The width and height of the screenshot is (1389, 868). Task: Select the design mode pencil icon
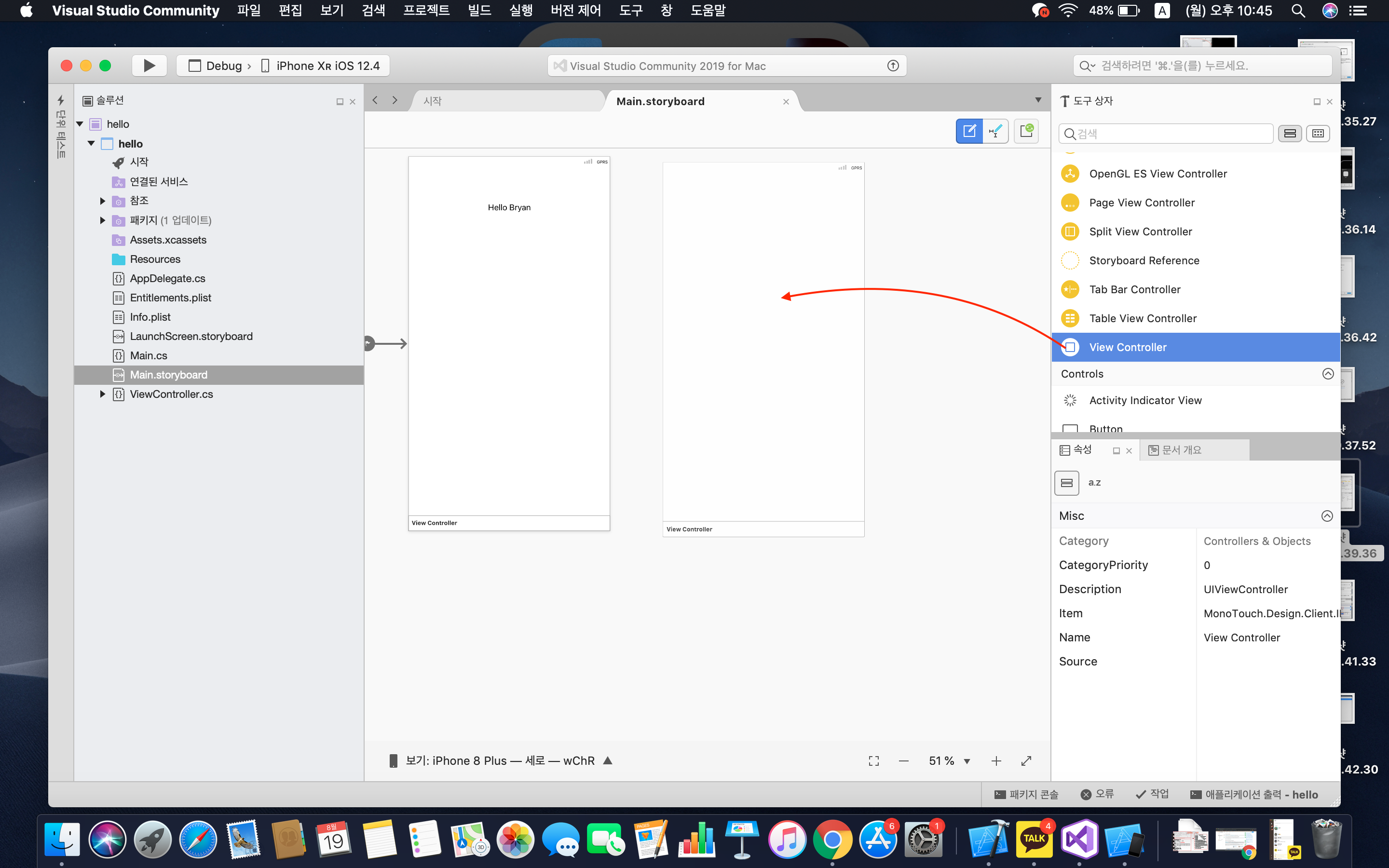coord(969,132)
